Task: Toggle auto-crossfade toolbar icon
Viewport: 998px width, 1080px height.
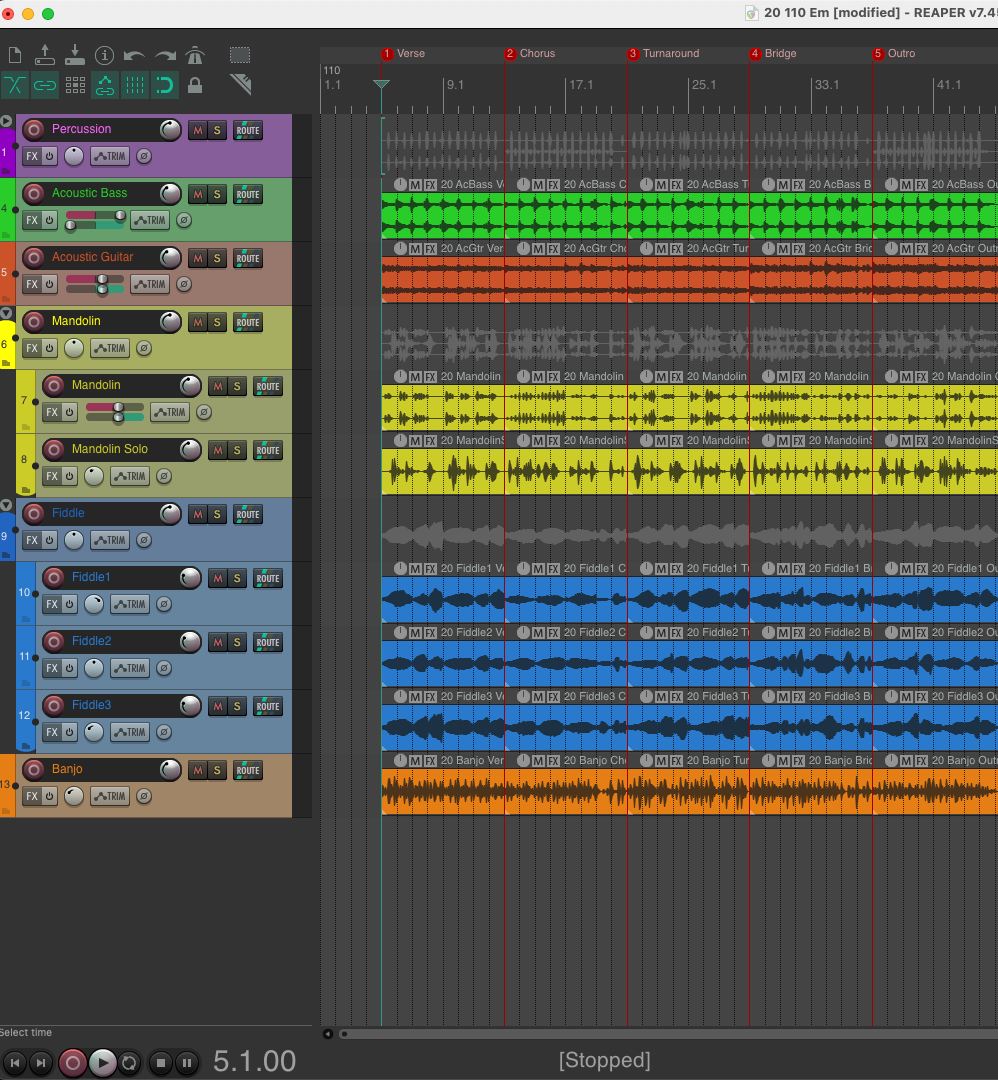Action: tap(14, 85)
